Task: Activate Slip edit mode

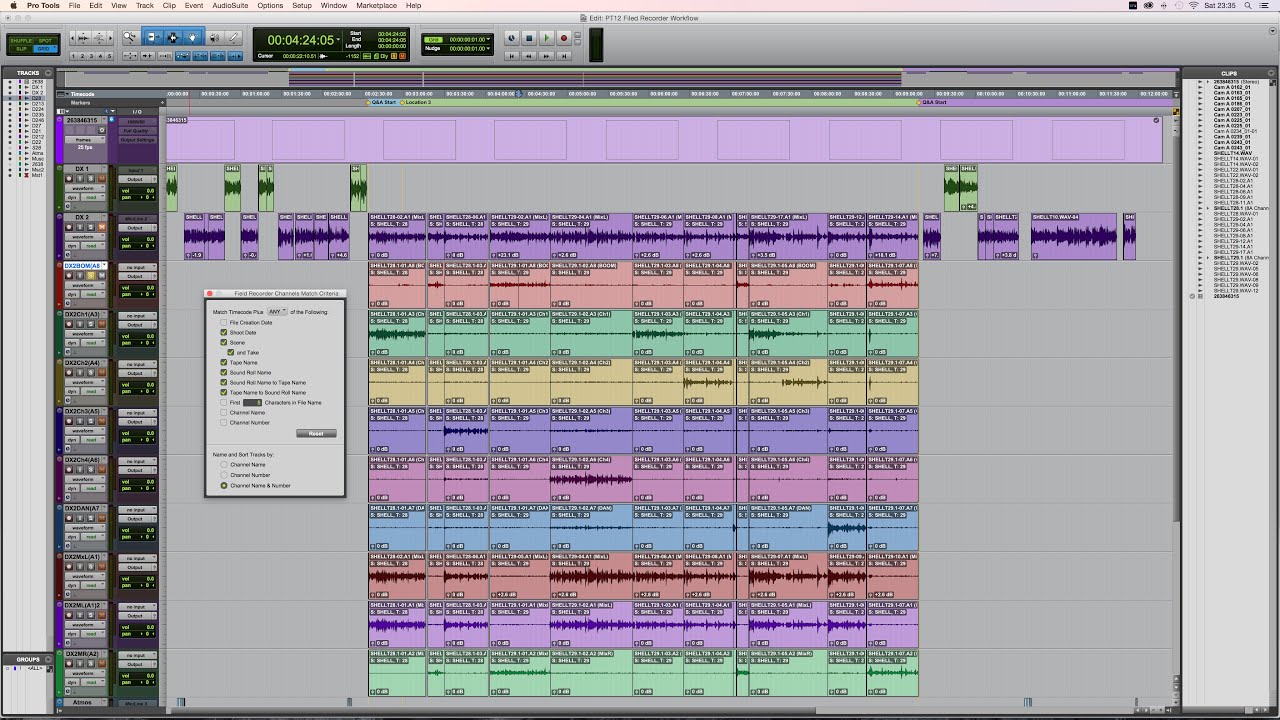Action: [20, 48]
